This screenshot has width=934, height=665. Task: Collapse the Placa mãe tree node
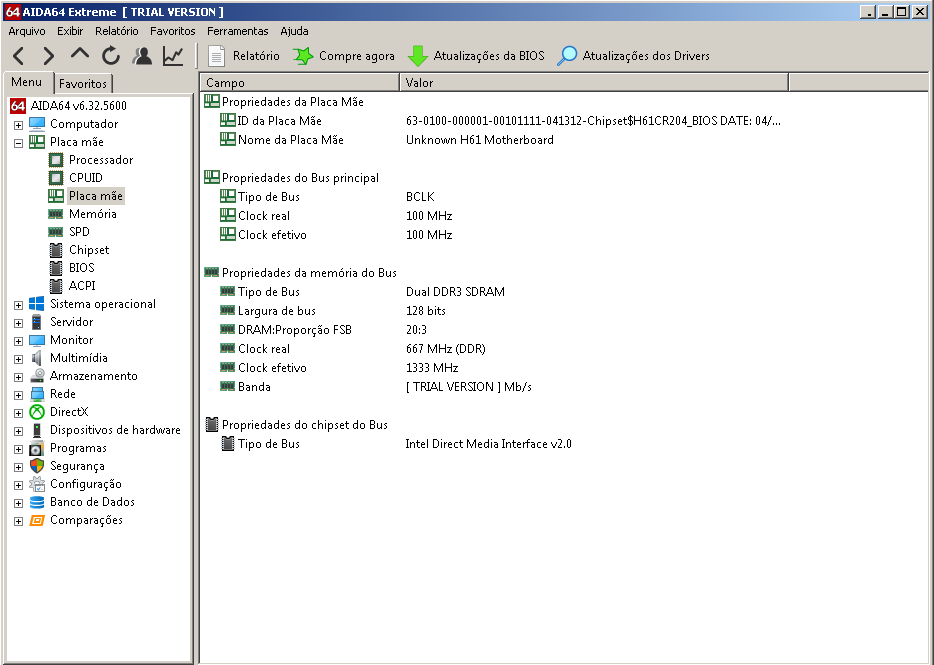(18, 143)
